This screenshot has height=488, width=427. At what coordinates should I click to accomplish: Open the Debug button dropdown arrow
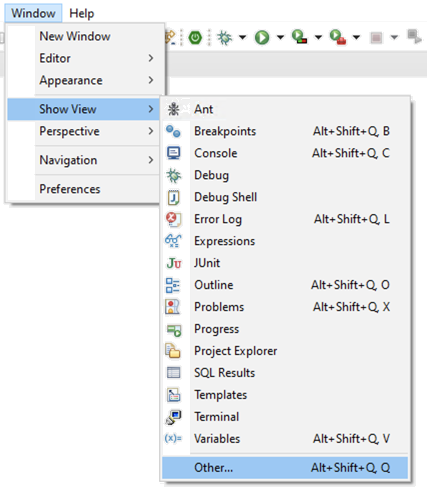tap(243, 37)
